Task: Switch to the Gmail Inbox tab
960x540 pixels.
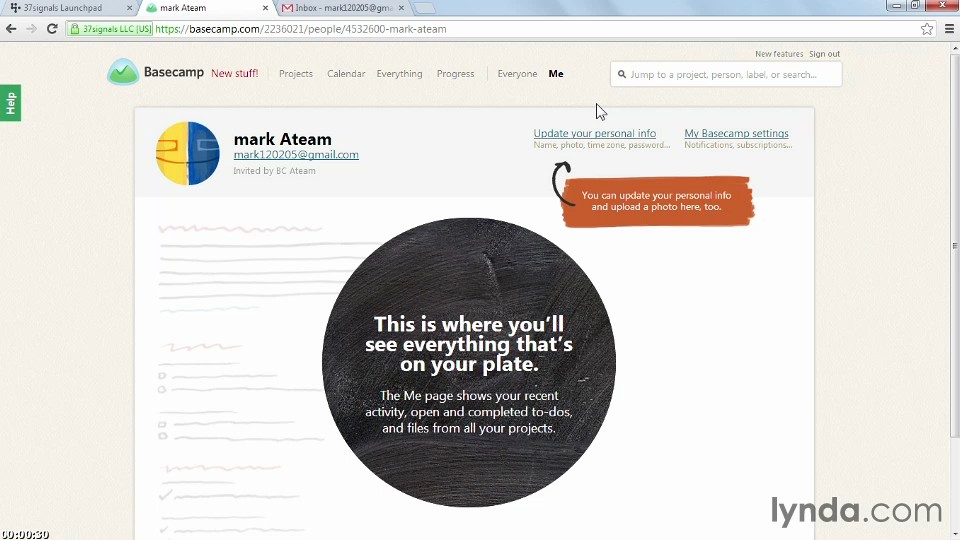Action: click(x=342, y=8)
